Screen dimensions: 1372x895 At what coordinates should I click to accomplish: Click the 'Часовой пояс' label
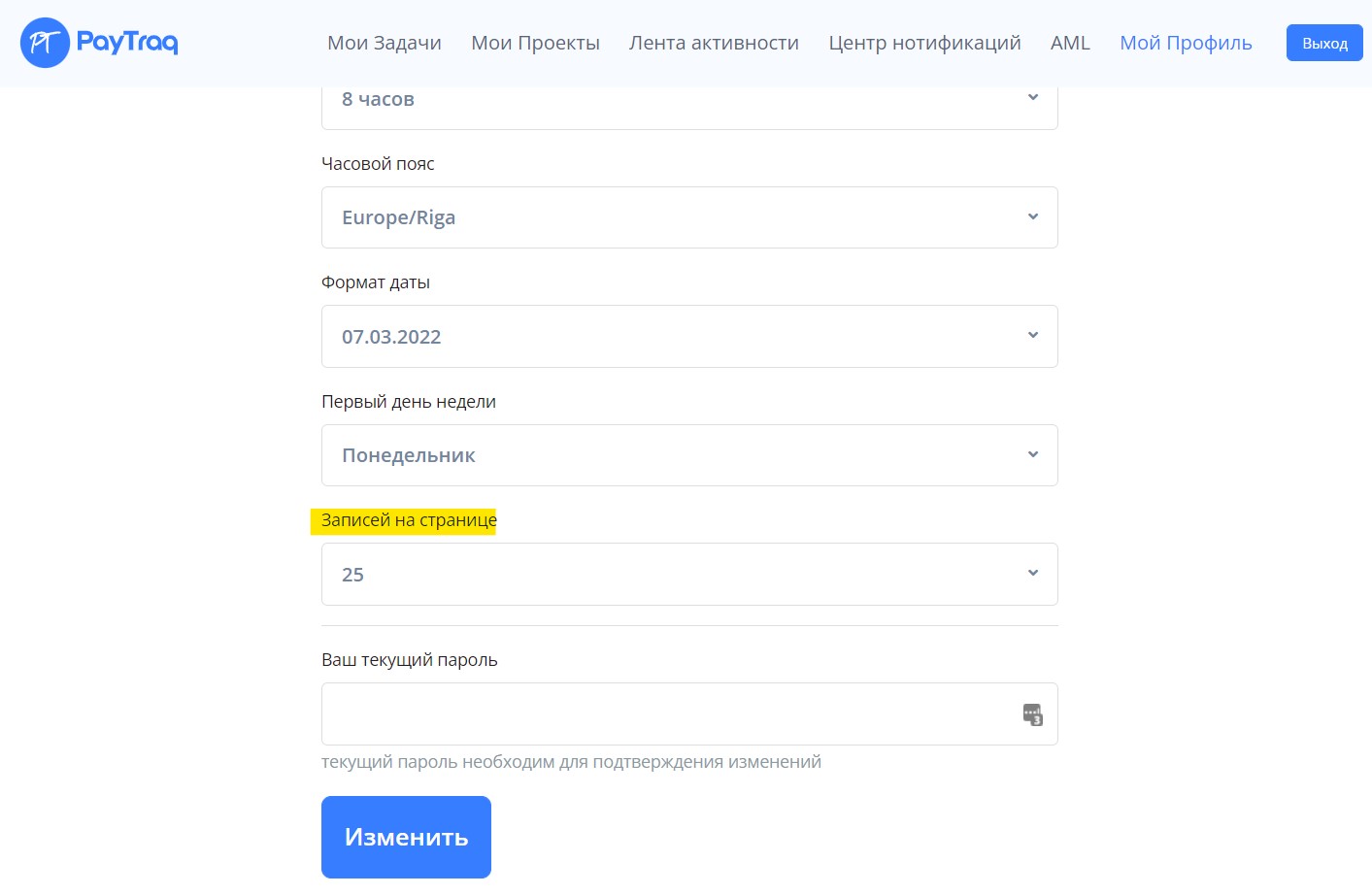[378, 164]
